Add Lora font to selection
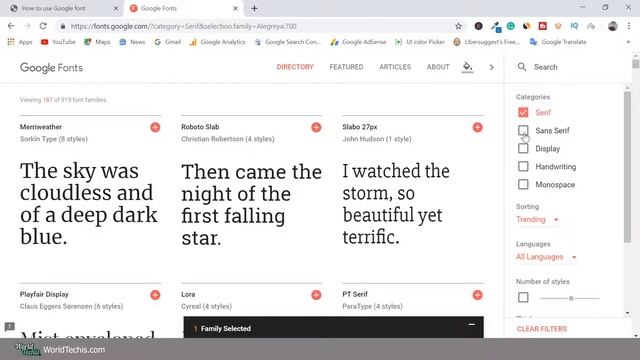640x360 pixels. pyautogui.click(x=316, y=295)
